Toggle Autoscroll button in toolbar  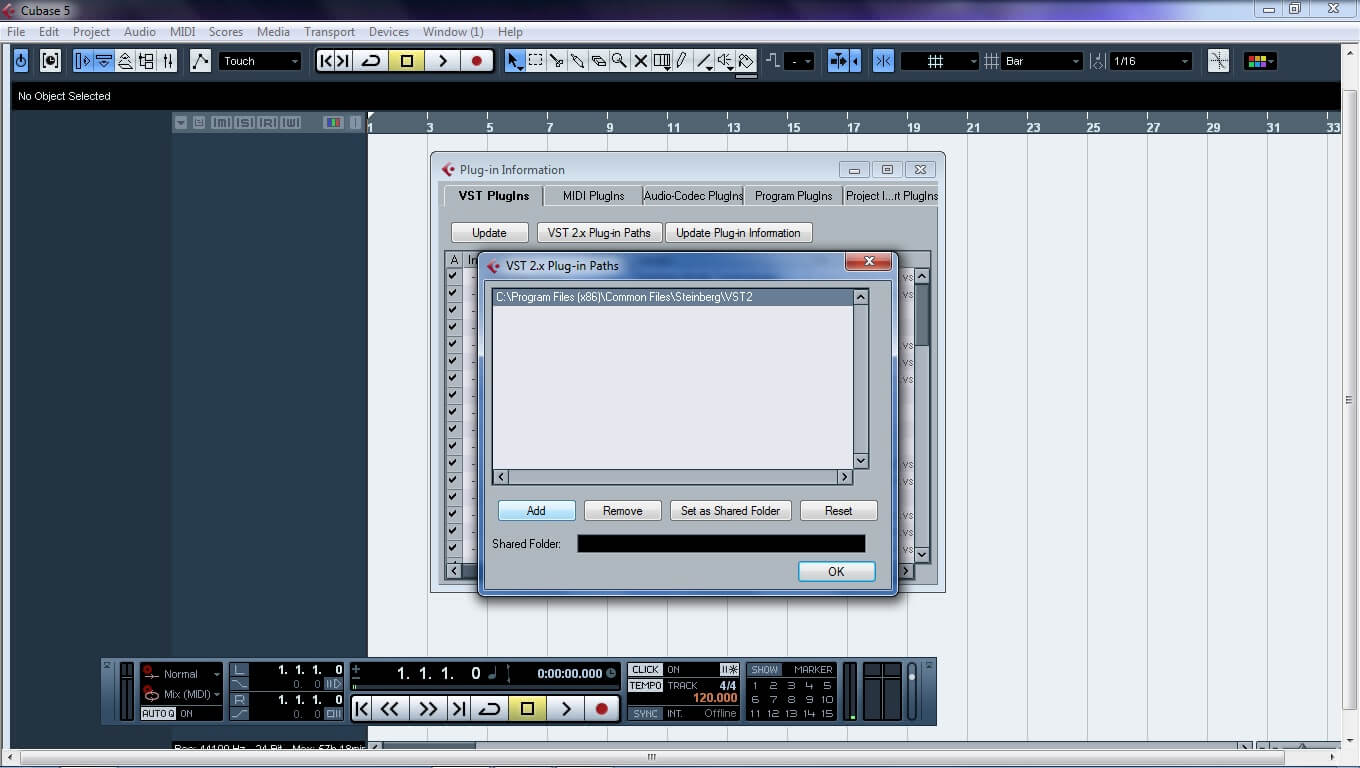(839, 61)
